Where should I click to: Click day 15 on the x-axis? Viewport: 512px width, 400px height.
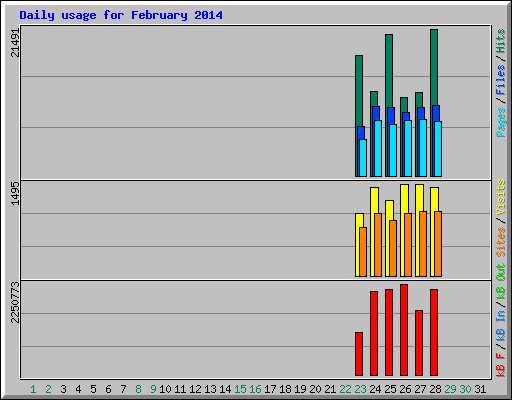[240, 389]
